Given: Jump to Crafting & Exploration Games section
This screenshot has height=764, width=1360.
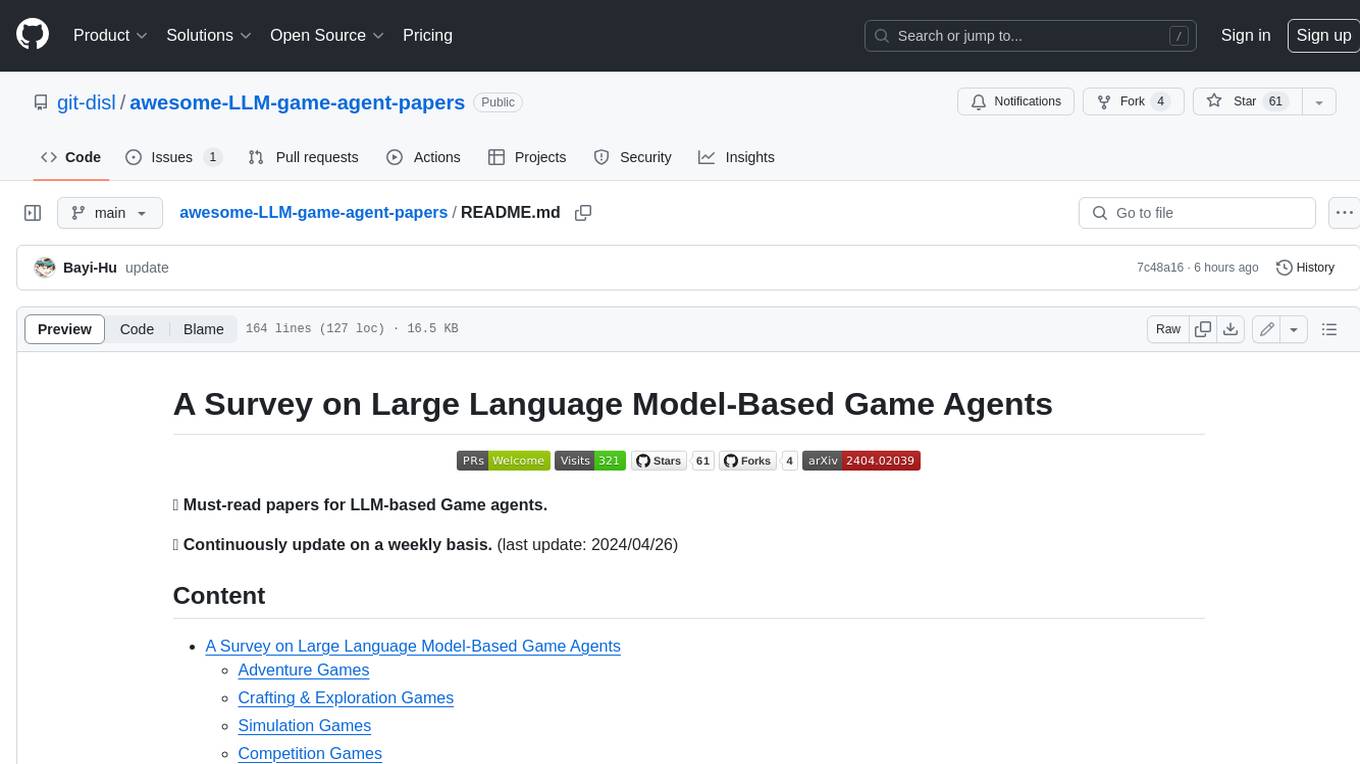Looking at the screenshot, I should [346, 698].
